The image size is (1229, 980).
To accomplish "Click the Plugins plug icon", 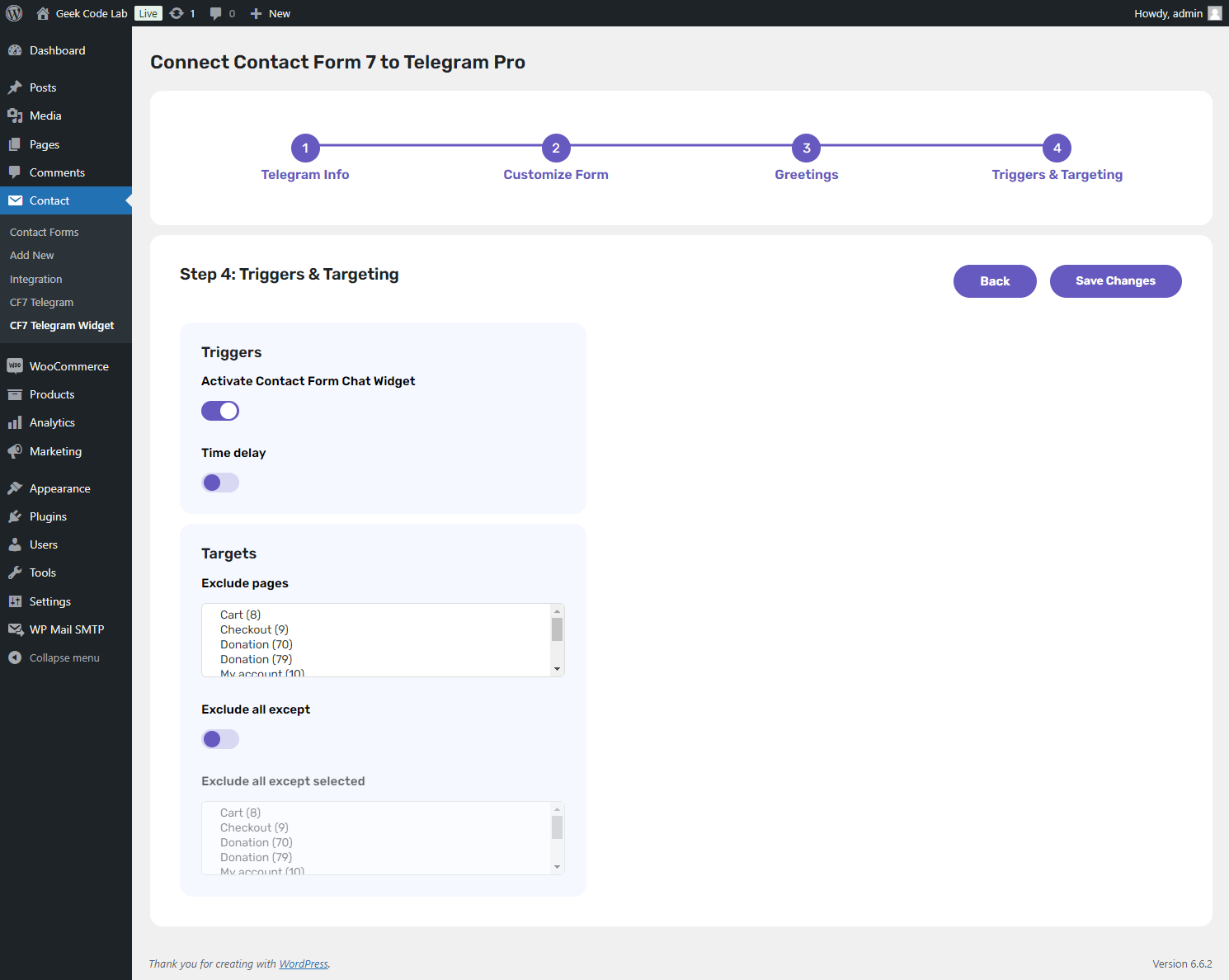I will pos(15,516).
